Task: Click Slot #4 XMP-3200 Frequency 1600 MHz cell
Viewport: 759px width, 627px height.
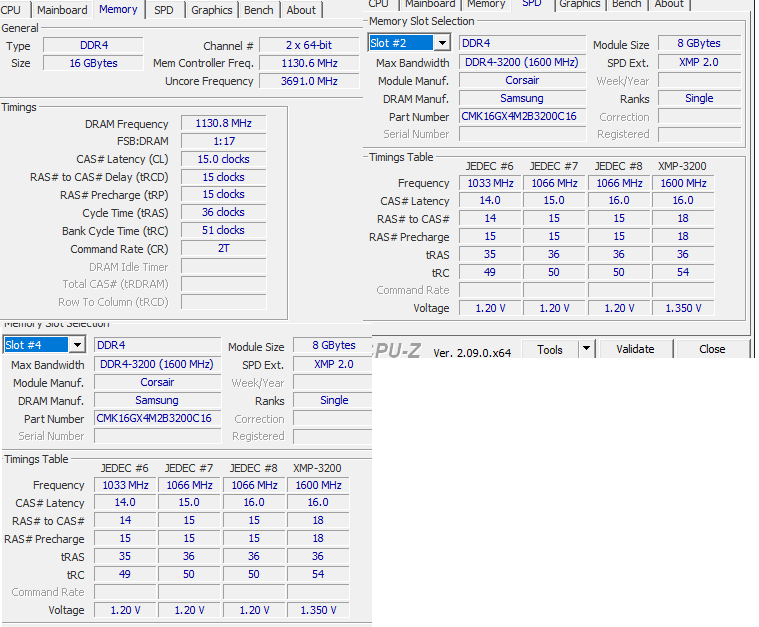Action: tap(318, 486)
